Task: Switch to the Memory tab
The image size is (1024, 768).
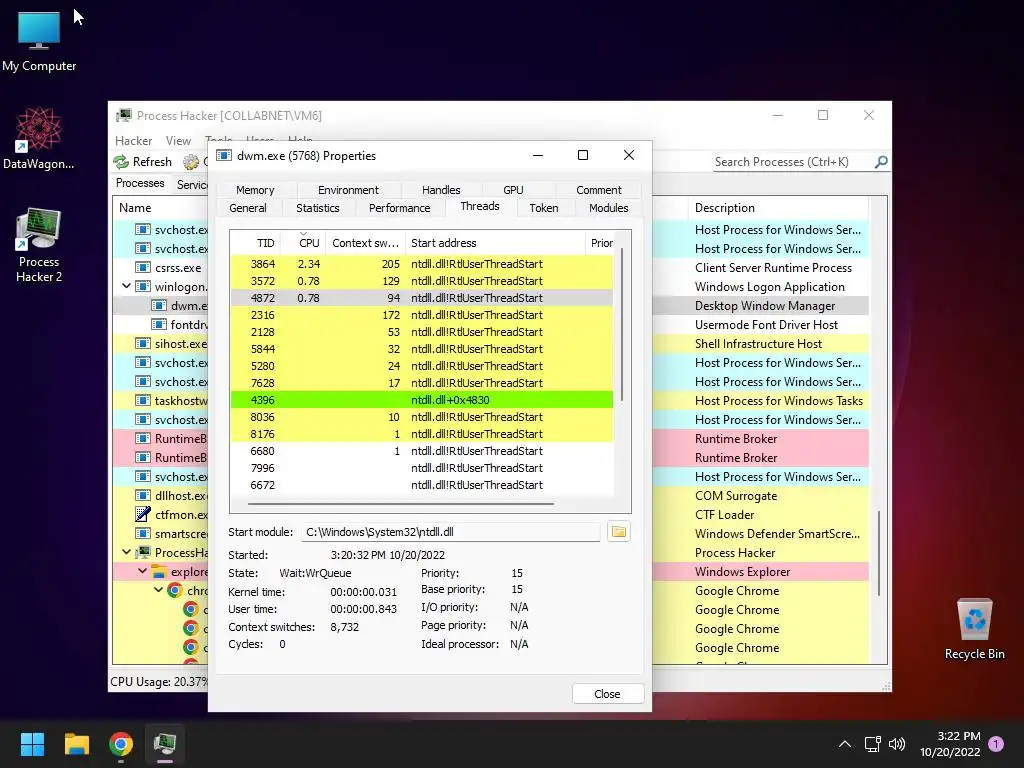Action: 255,190
